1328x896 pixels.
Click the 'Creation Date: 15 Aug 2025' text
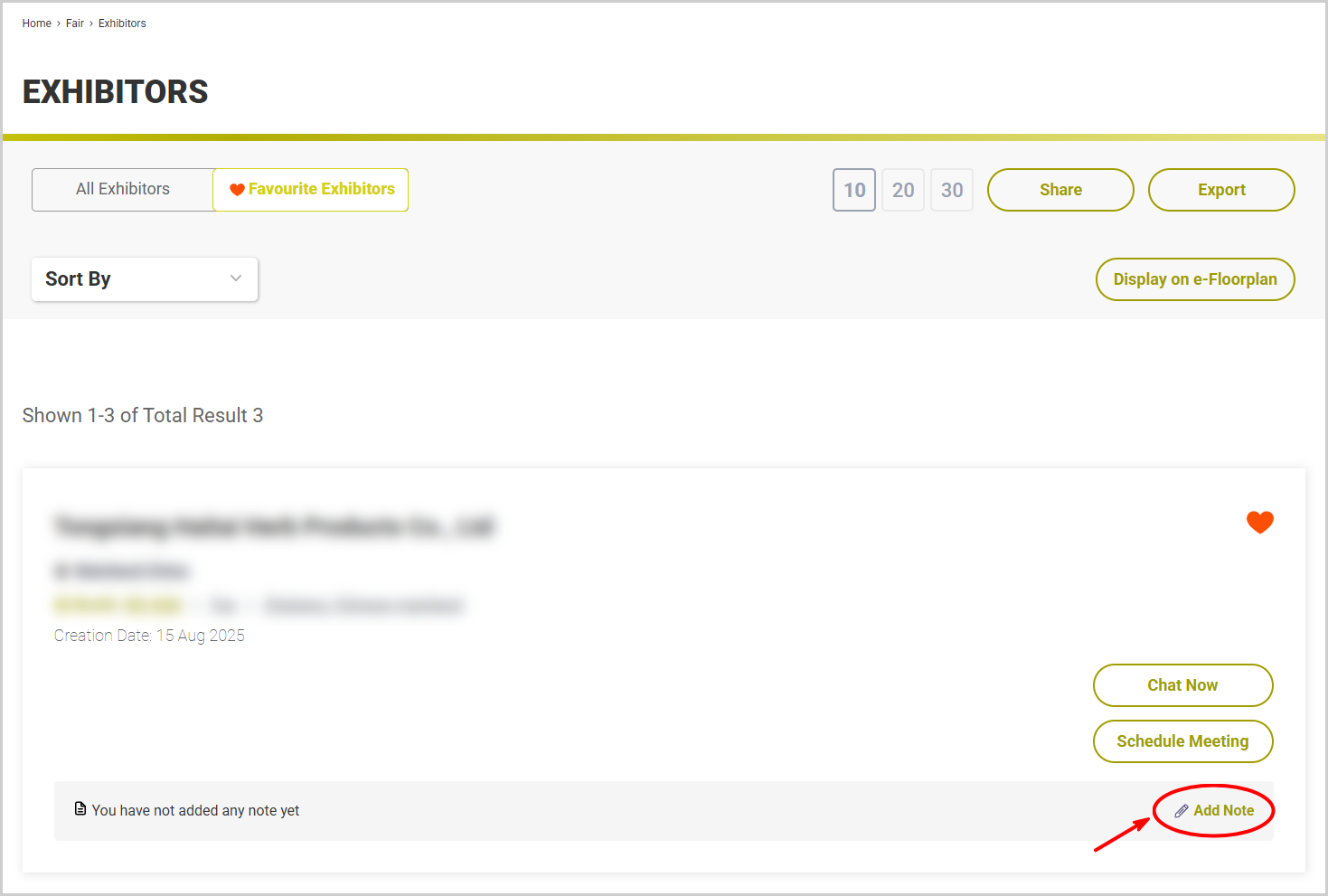(149, 636)
